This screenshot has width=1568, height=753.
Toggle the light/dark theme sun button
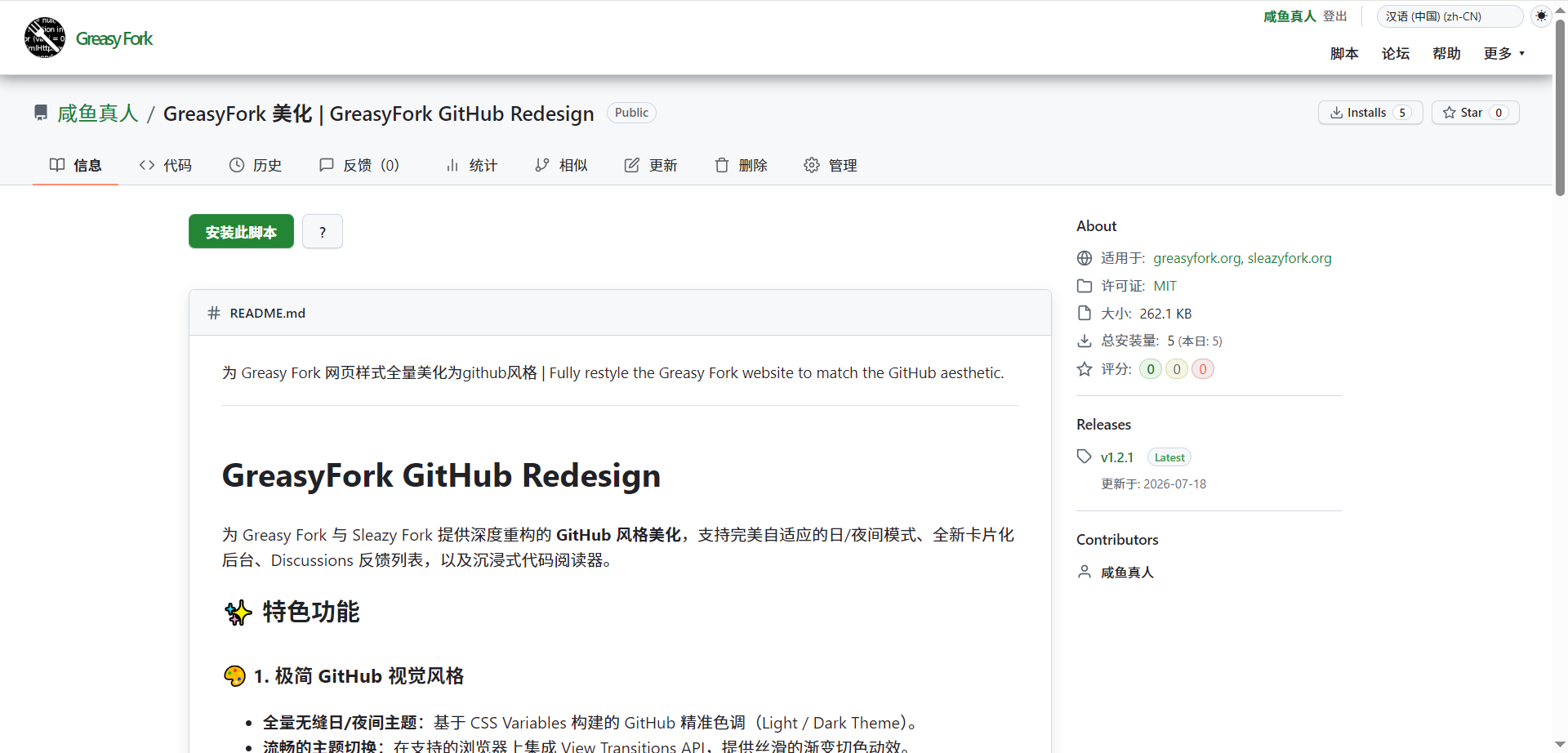tap(1541, 16)
